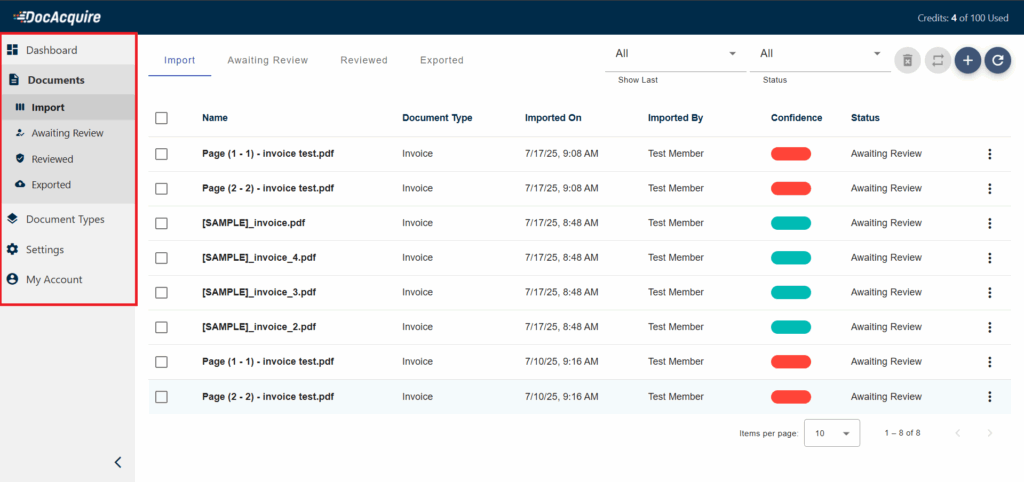Switch to the Exported tab
Image resolution: width=1024 pixels, height=482 pixels.
[x=441, y=60]
